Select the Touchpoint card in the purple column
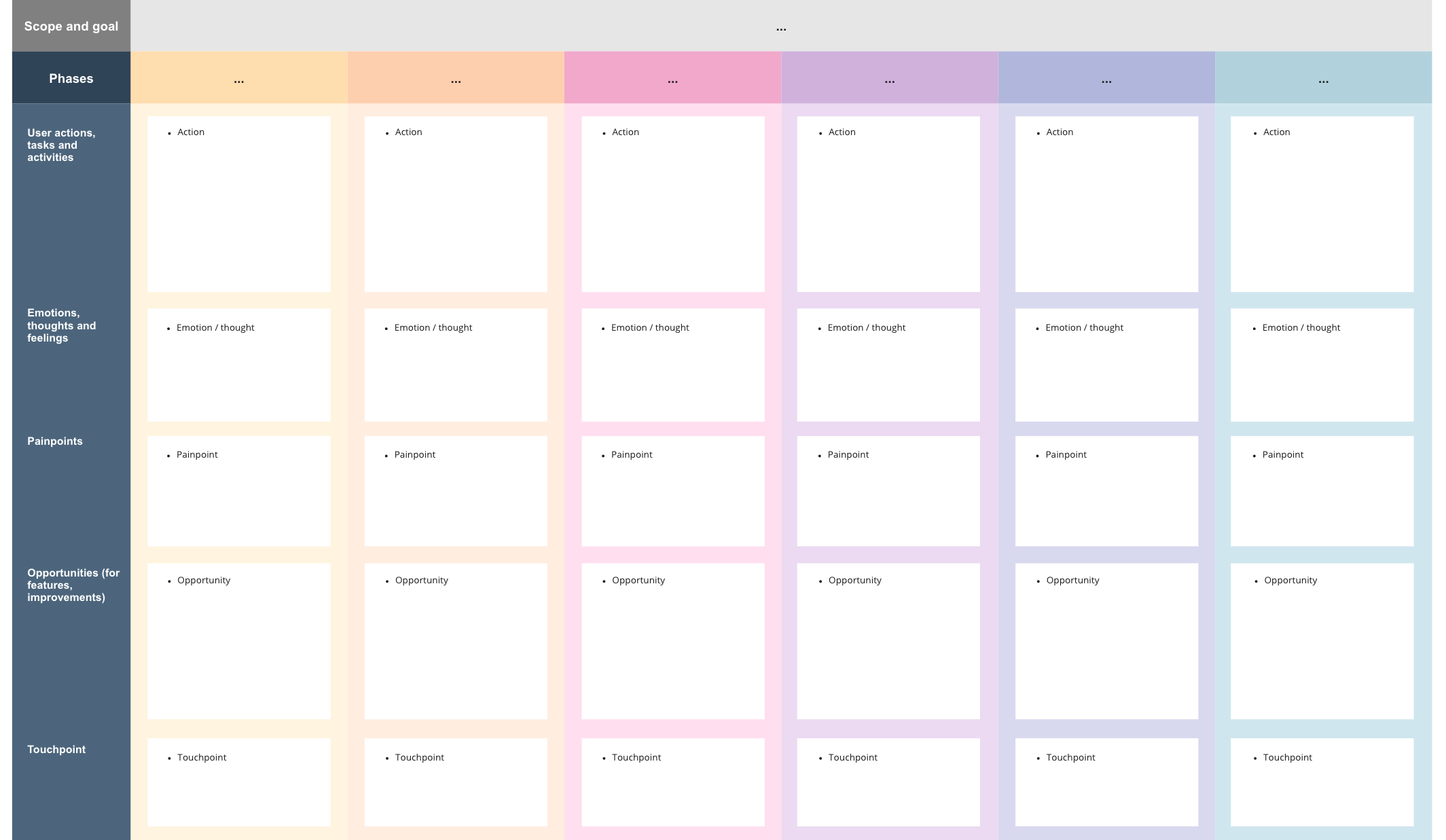The height and width of the screenshot is (840, 1446). (x=852, y=756)
